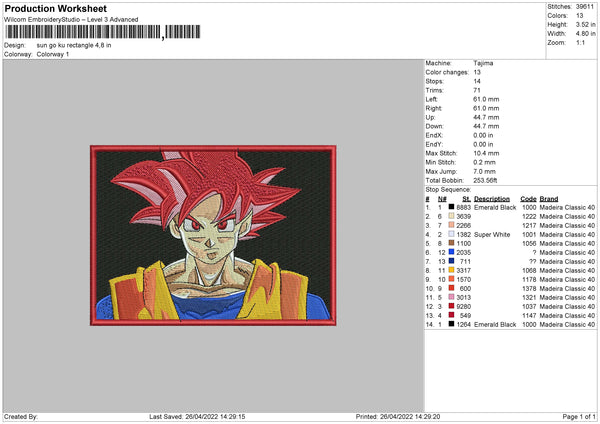Click the Min Stitch value "0.2 mm"

484,162
